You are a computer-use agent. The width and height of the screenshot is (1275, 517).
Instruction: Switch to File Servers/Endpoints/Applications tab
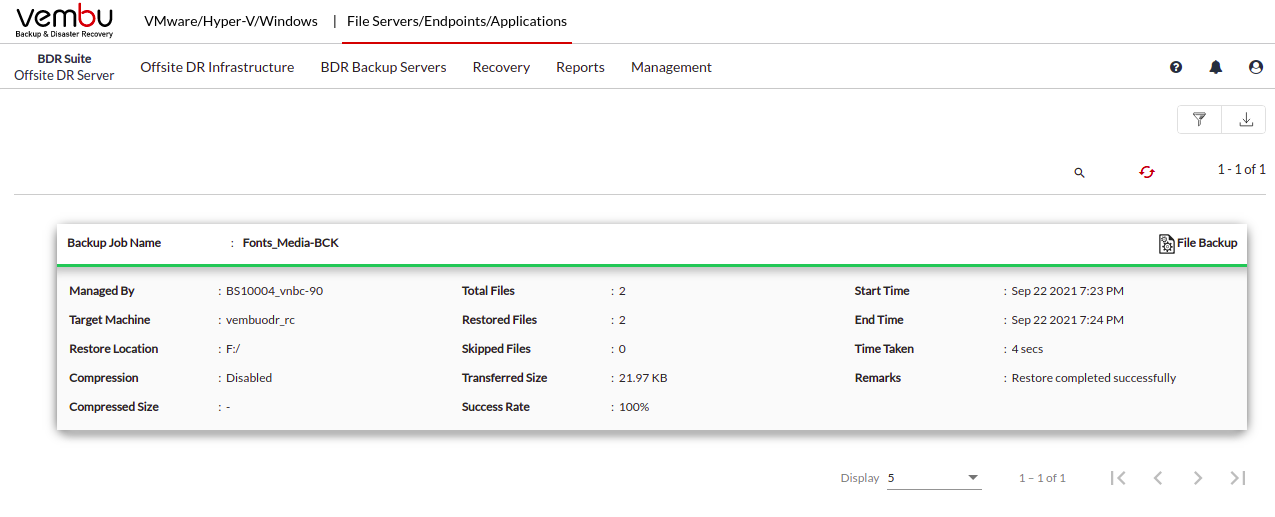(457, 21)
